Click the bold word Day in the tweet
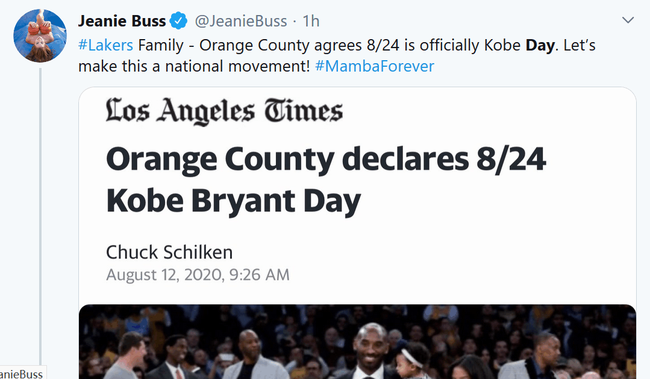The height and width of the screenshot is (379, 650). (x=540, y=45)
